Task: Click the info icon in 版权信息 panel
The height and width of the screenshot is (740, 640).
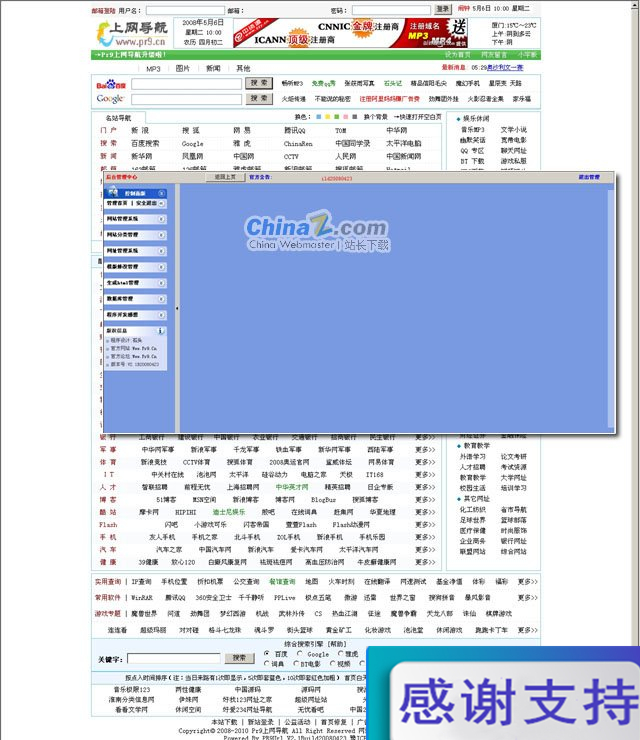Action: pos(161,331)
